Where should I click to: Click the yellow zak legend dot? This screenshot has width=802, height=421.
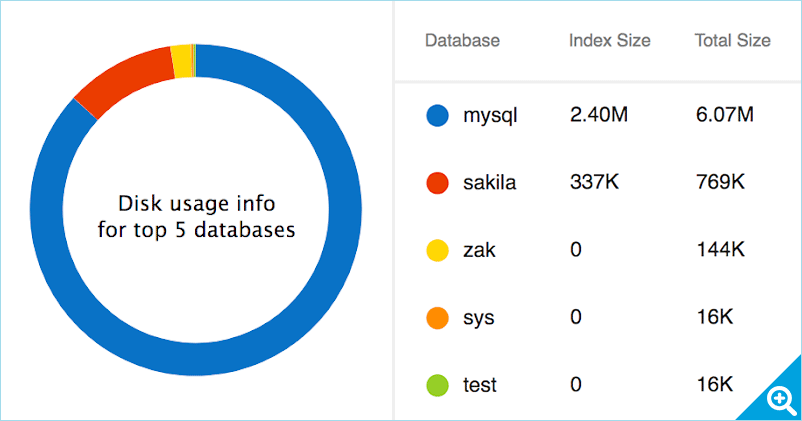tap(436, 250)
